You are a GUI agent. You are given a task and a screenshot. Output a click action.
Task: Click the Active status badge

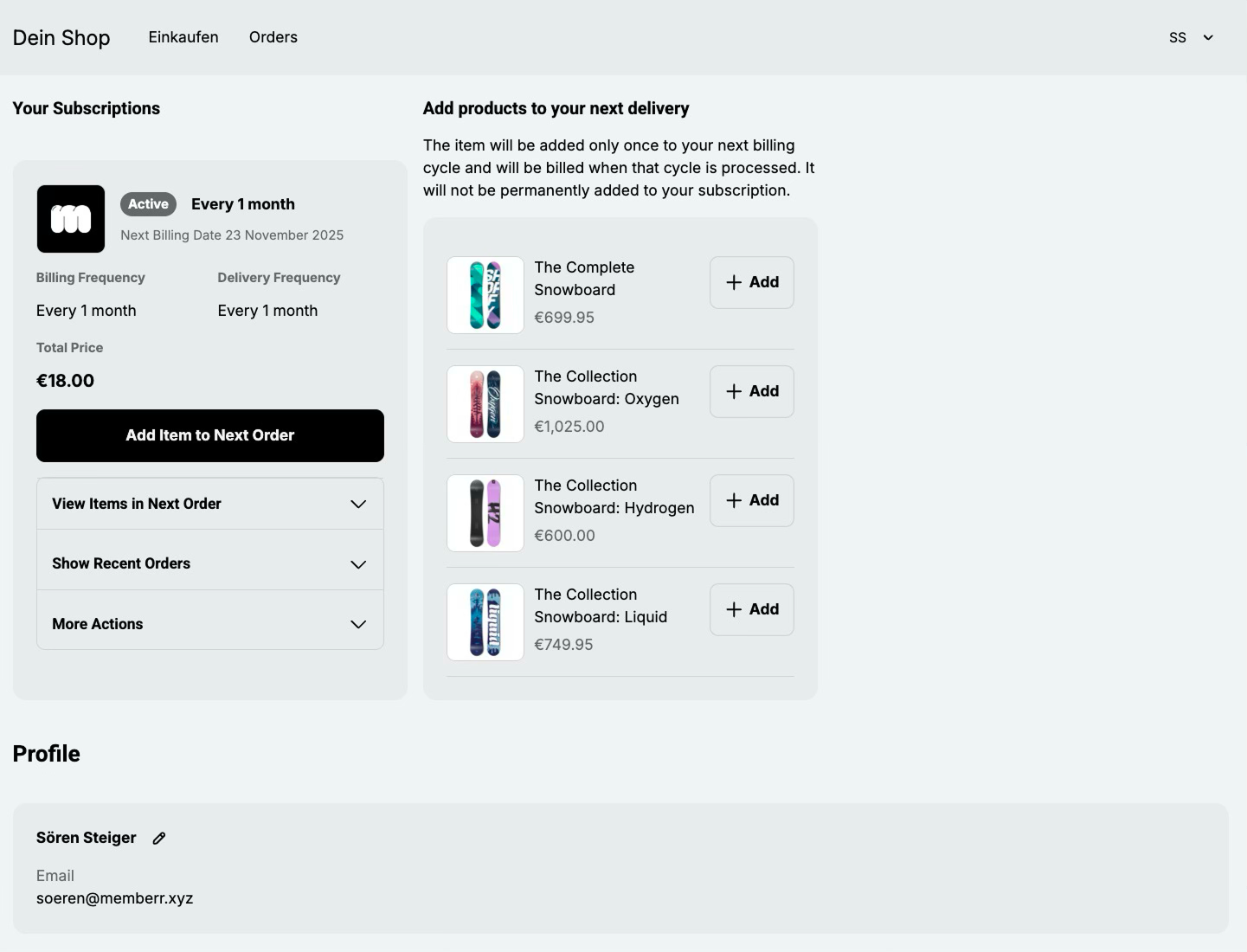(x=148, y=204)
